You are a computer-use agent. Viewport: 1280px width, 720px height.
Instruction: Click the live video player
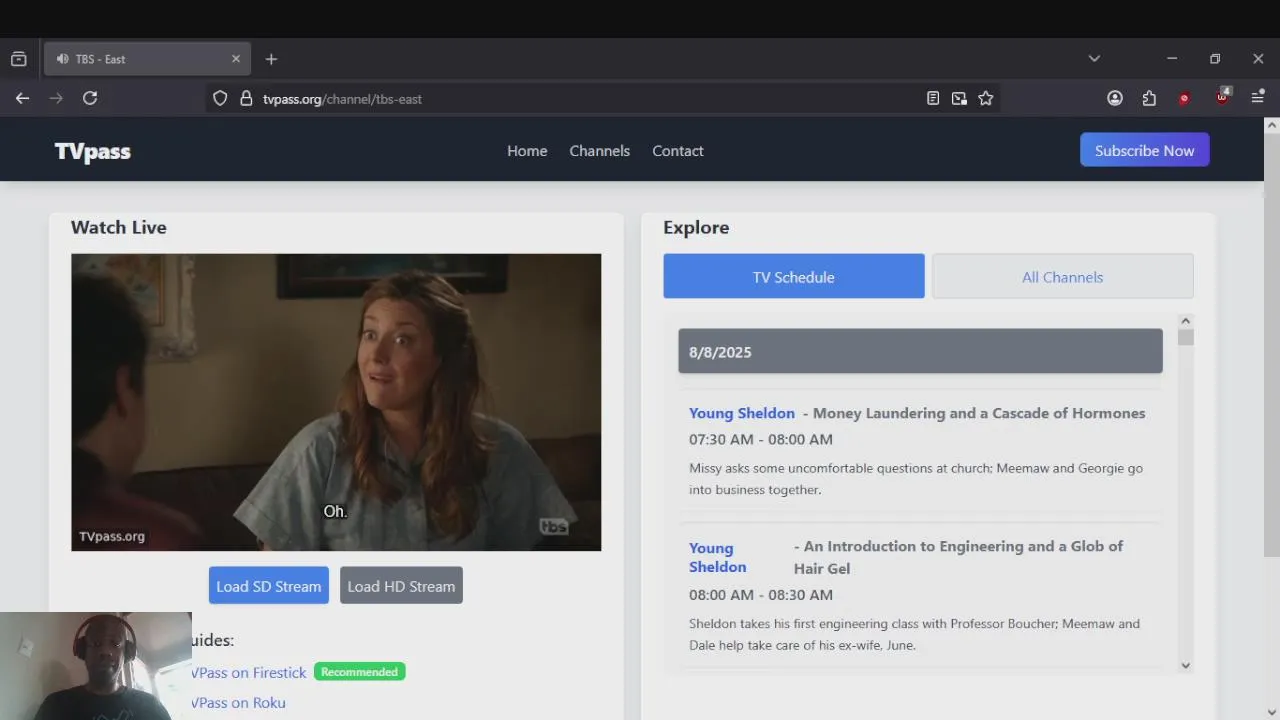tap(336, 402)
